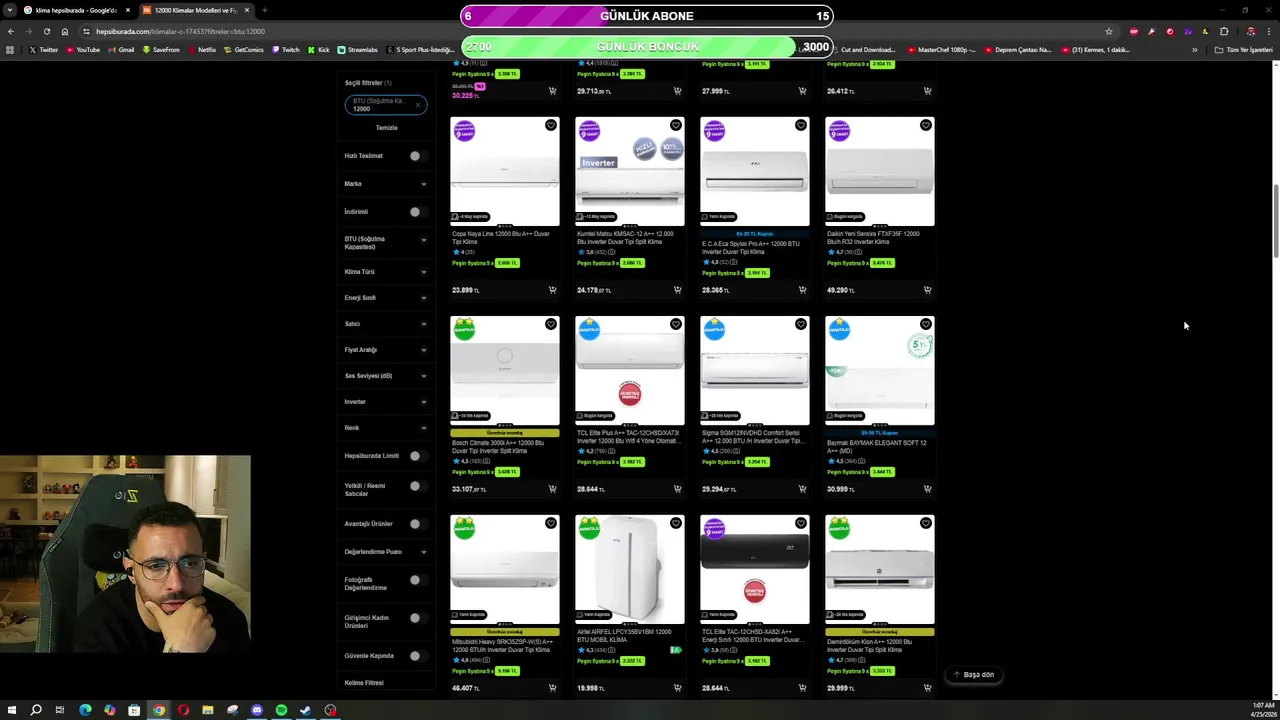Add Bosch Climate 3000i to cart
Image resolution: width=1280 pixels, height=720 pixels.
tap(552, 489)
